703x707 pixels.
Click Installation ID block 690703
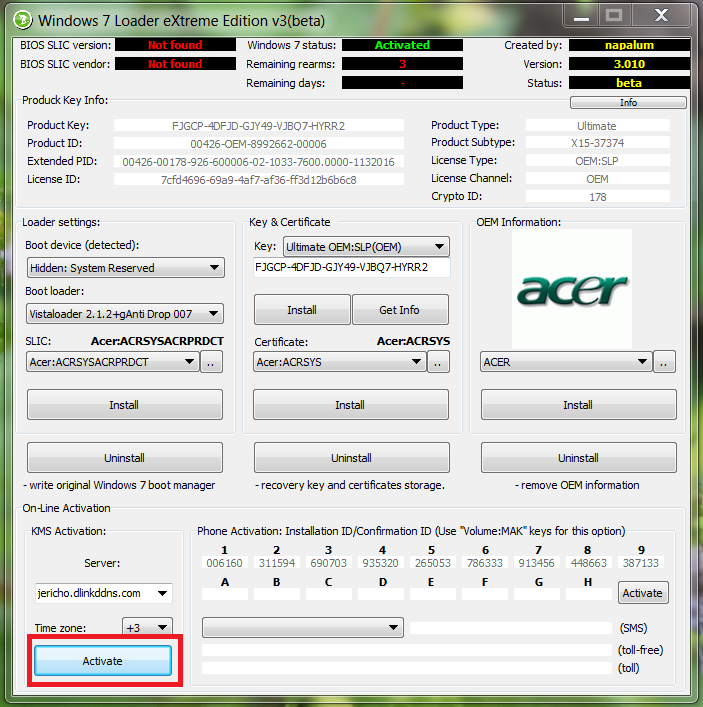329,563
